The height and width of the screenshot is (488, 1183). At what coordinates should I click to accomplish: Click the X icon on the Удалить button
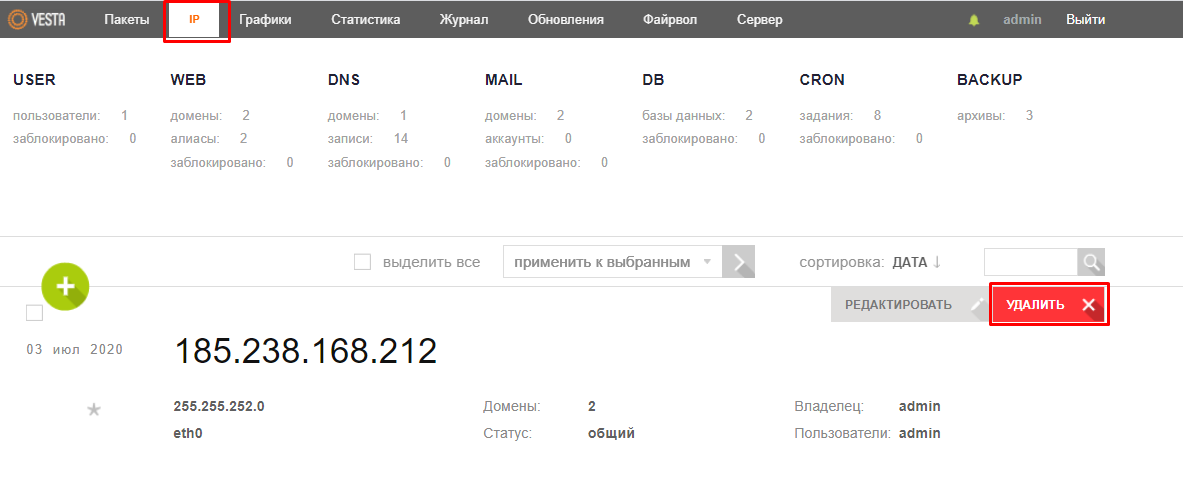pos(1088,305)
